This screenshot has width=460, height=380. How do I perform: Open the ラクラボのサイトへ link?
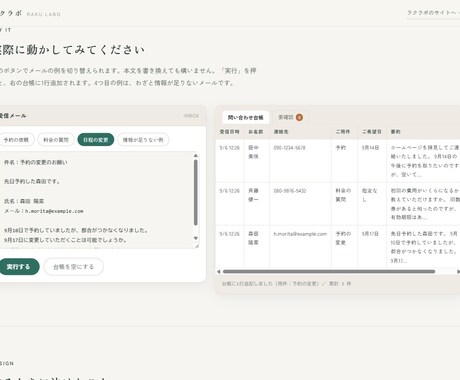tap(433, 13)
